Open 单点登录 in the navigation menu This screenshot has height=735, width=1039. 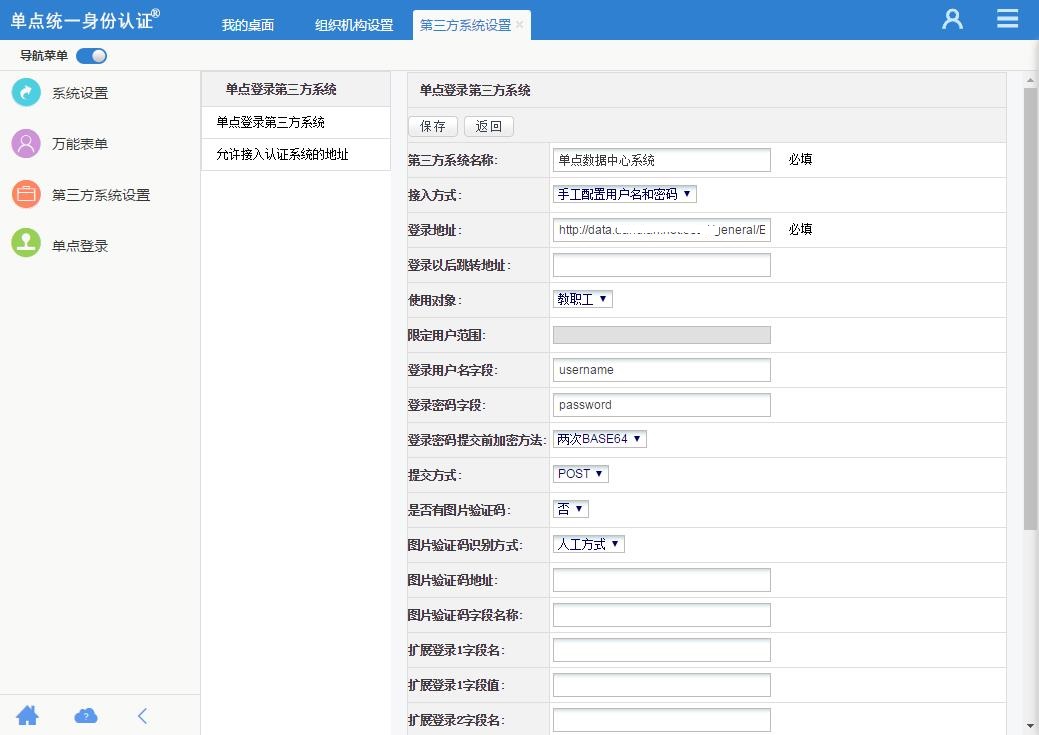[x=80, y=246]
